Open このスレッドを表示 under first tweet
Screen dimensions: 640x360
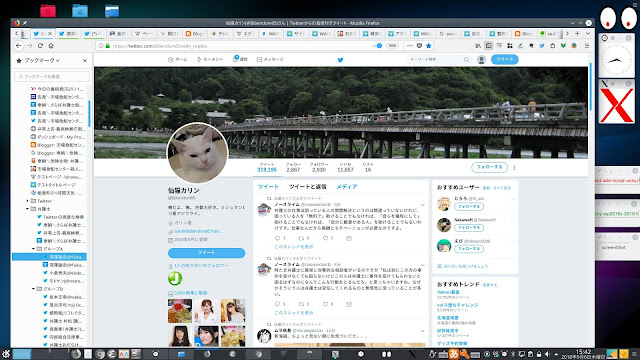point(293,247)
